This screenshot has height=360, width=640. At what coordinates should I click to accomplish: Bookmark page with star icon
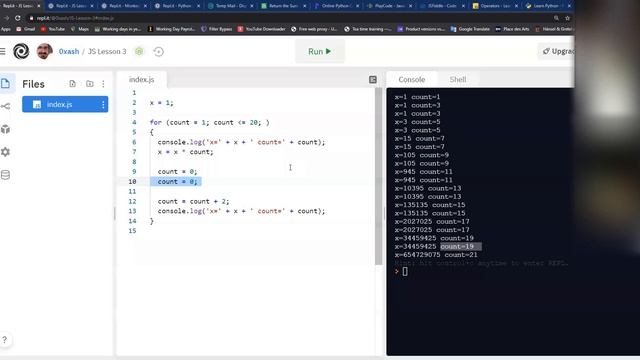567,18
